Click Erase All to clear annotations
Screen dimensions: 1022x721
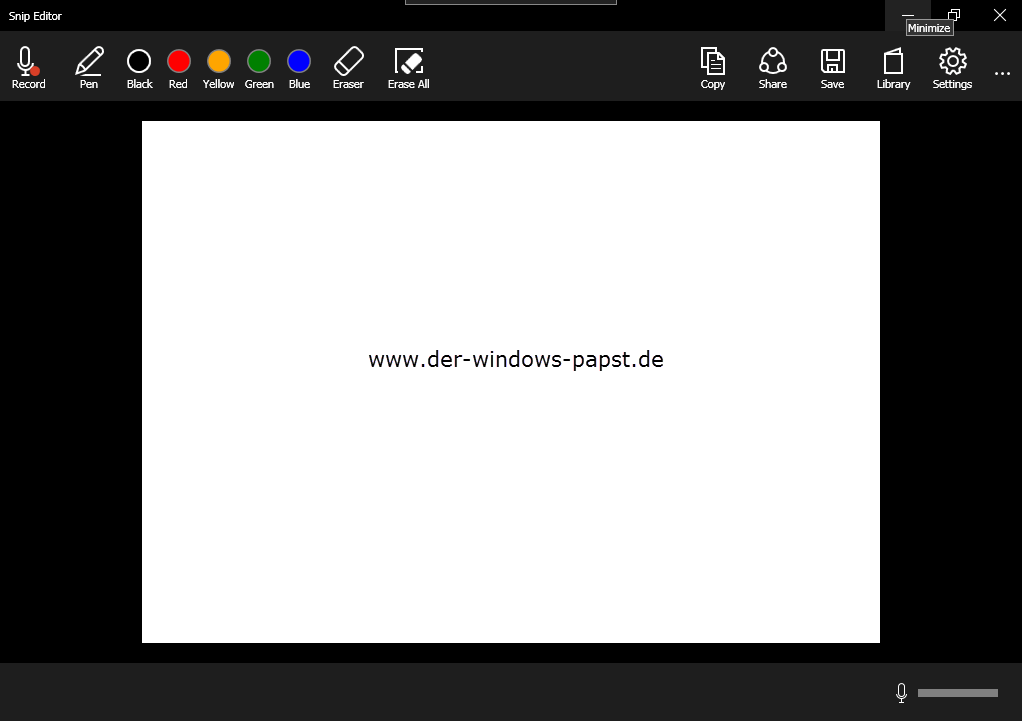408,66
